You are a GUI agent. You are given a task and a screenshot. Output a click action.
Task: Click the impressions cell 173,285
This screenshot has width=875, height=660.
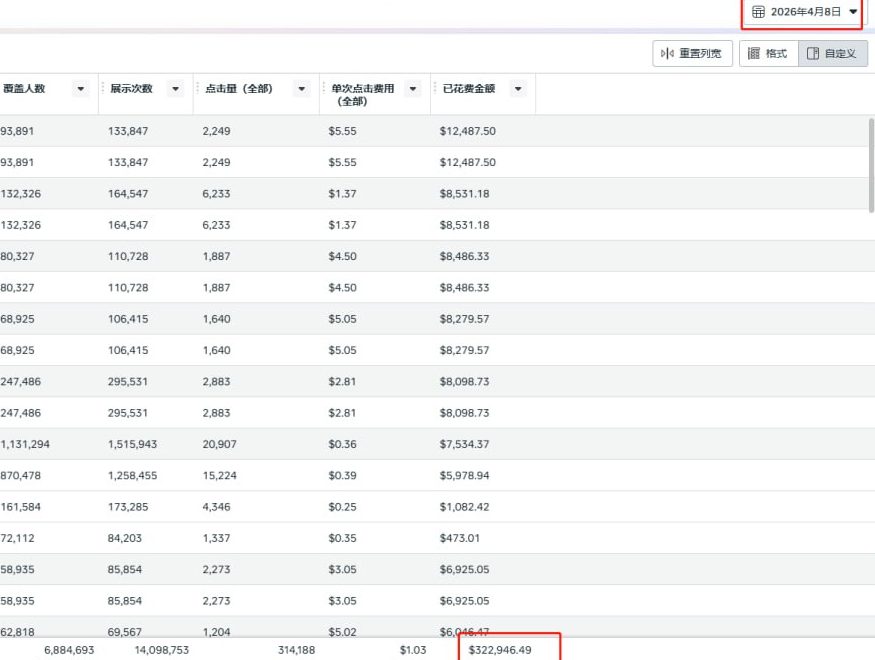pos(128,507)
